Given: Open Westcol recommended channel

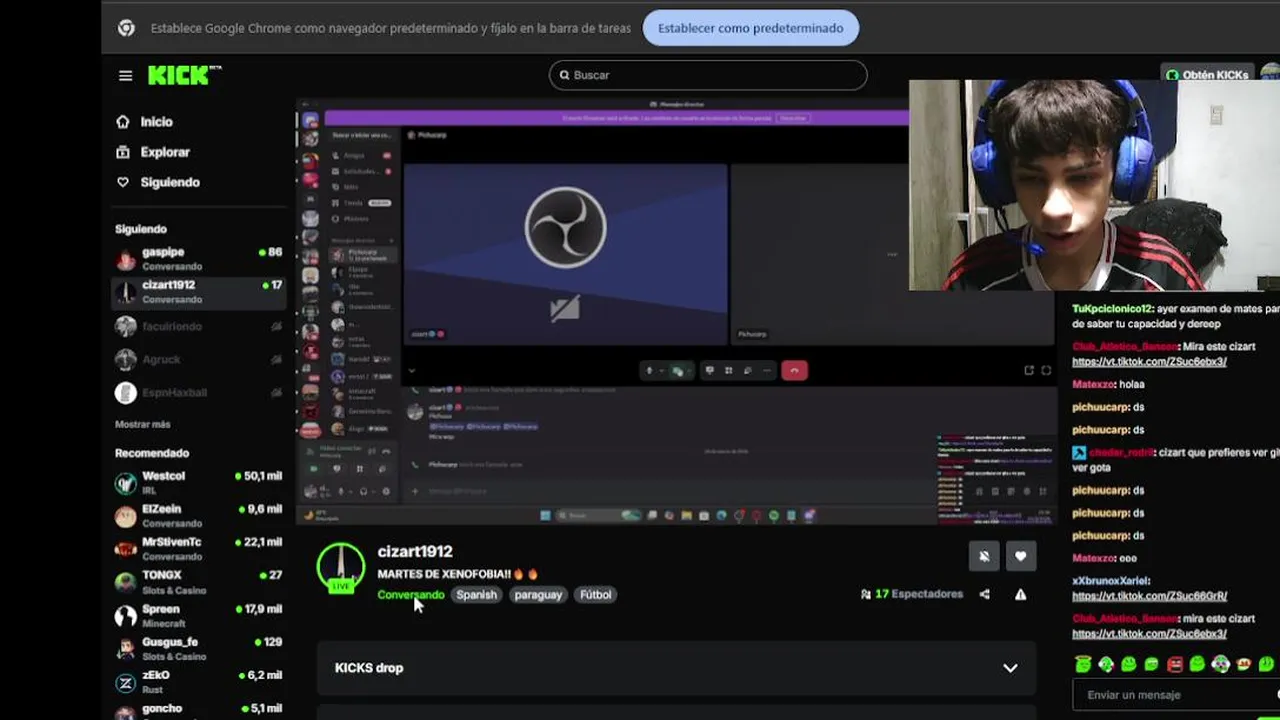Looking at the screenshot, I should tap(198, 483).
